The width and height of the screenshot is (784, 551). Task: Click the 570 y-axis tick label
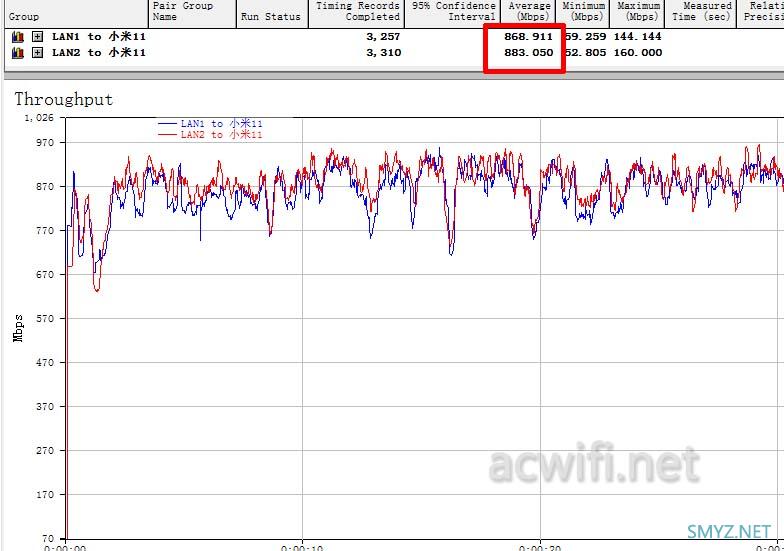44,318
